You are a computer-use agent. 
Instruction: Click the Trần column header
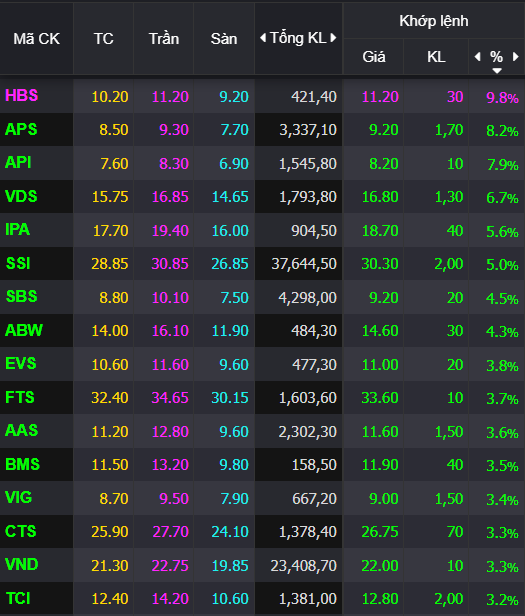click(163, 38)
